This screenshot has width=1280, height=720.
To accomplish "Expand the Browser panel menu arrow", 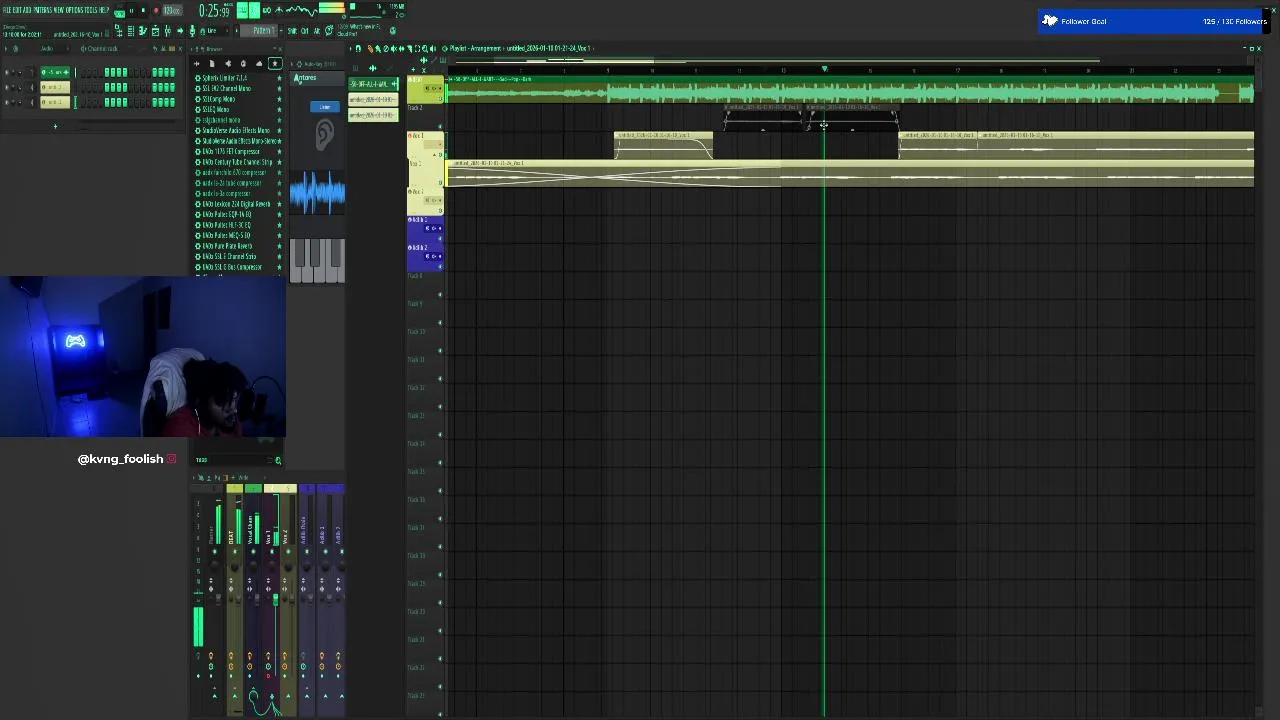I will pos(191,49).
